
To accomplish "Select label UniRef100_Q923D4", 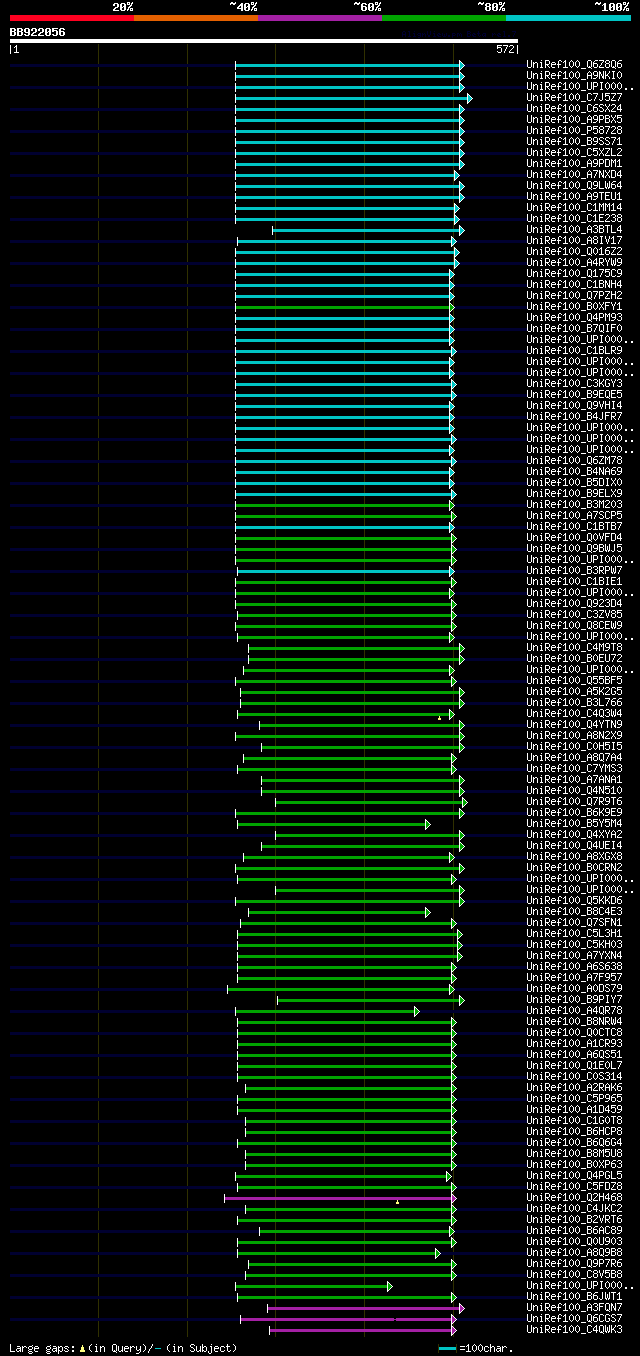I will coord(574,604).
